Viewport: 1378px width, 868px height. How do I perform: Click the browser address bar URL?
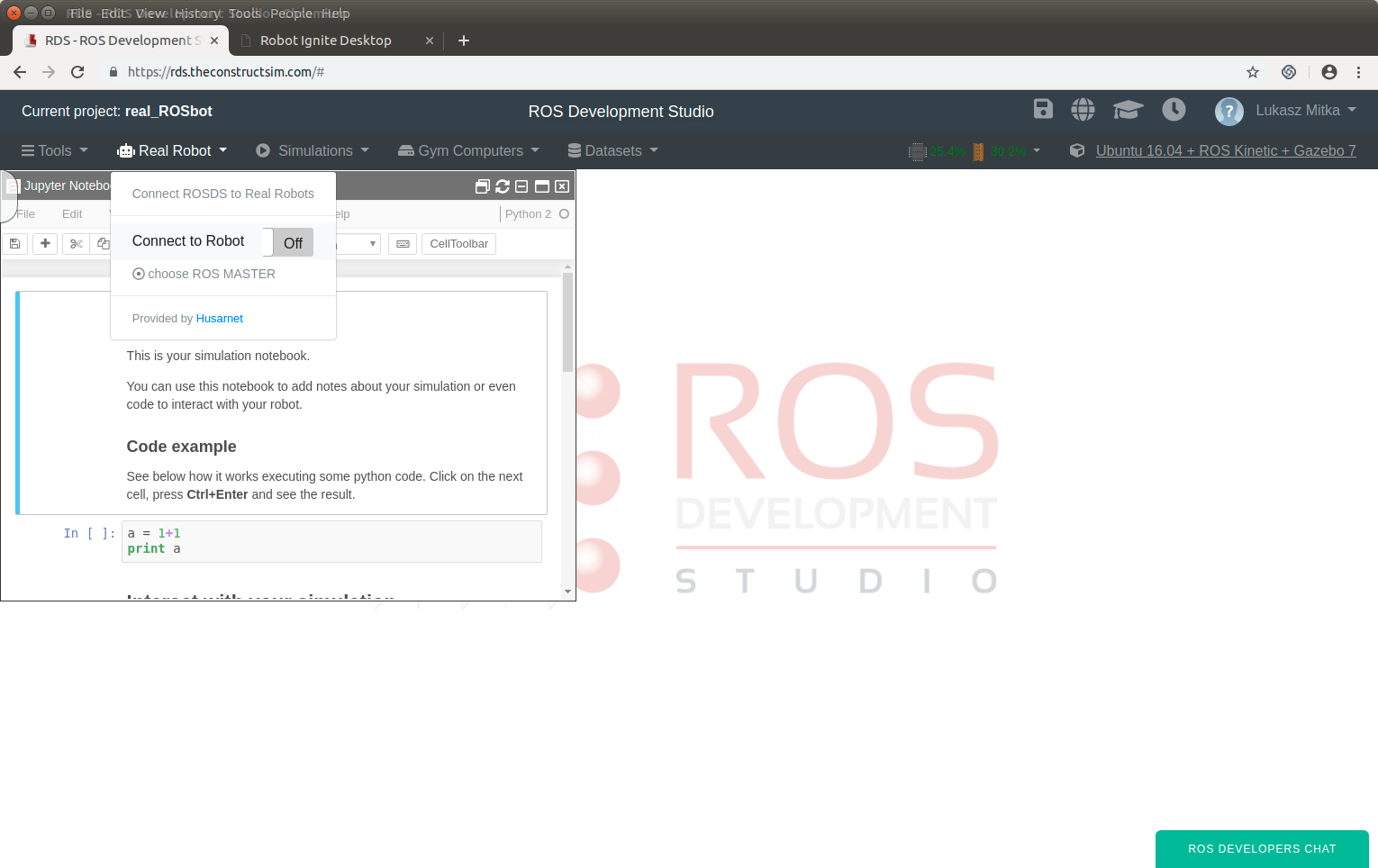point(225,72)
